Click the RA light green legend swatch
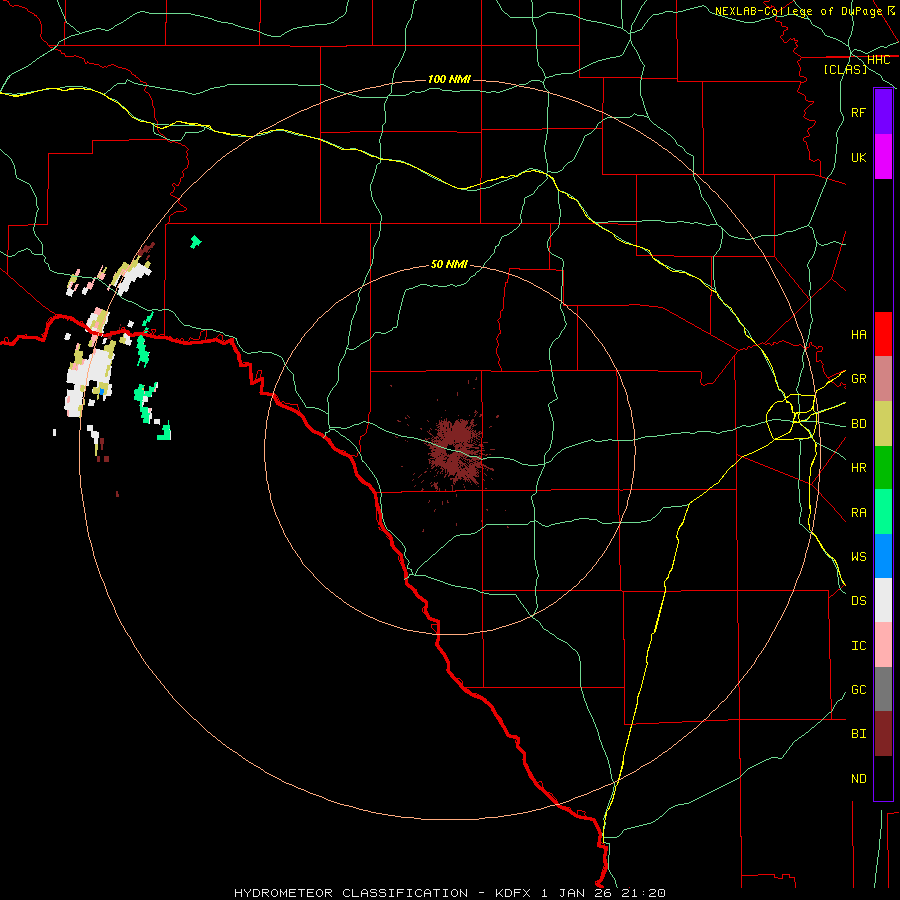The width and height of the screenshot is (900, 900). [x=883, y=512]
